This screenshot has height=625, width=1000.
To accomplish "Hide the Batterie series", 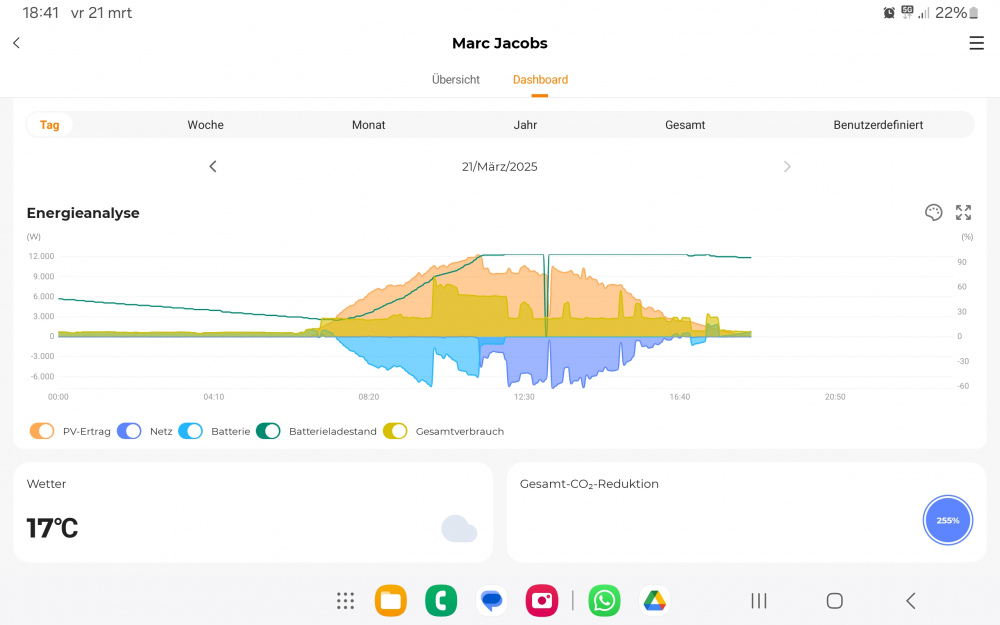I will coord(190,431).
